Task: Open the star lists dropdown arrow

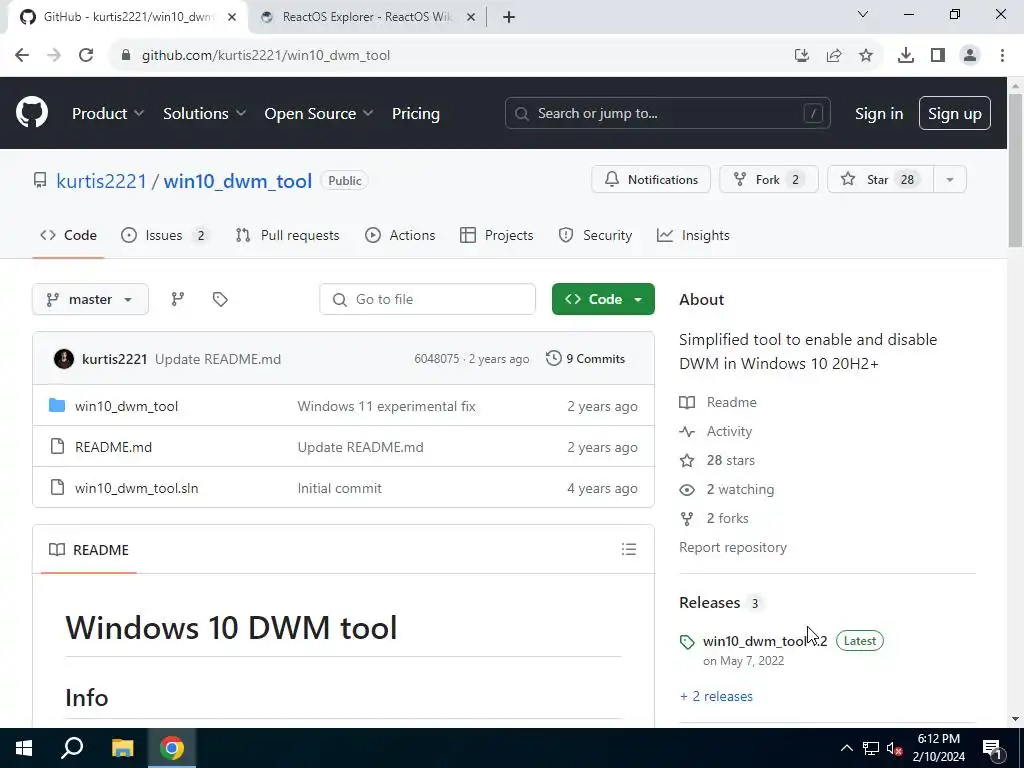Action: 950,180
